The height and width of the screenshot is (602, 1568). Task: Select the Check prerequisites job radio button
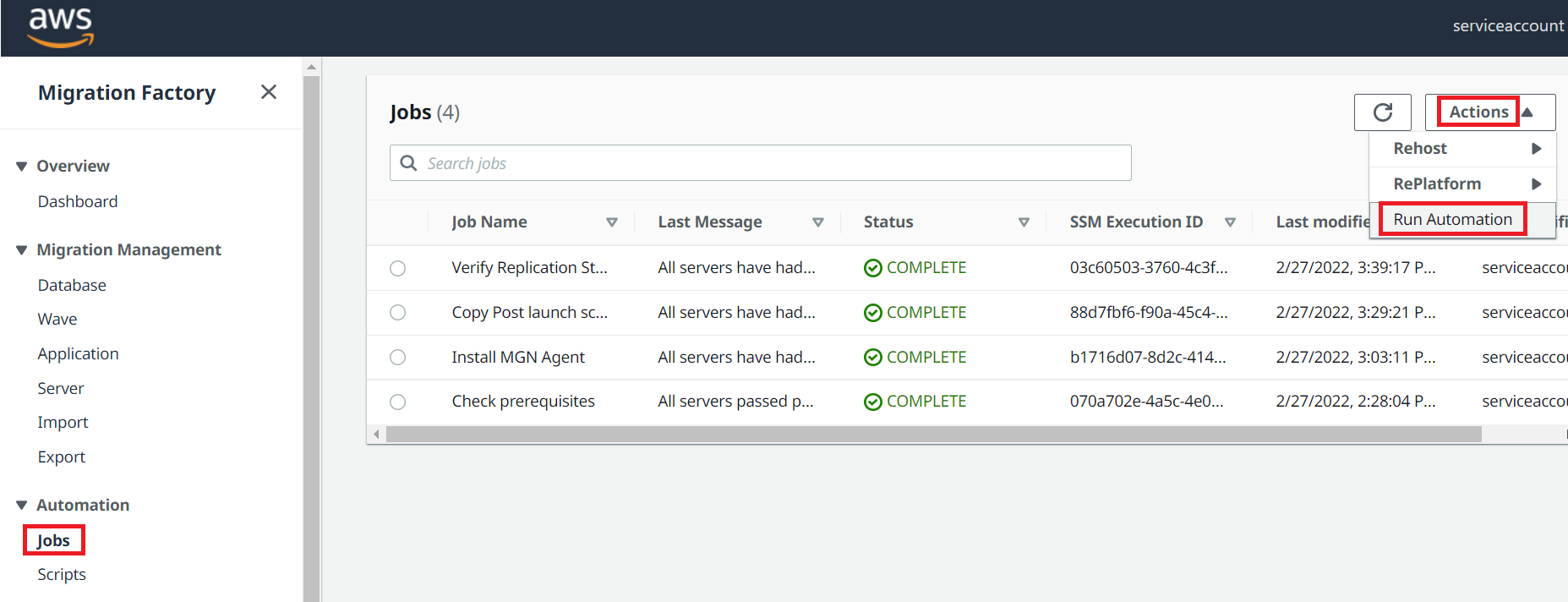point(397,402)
